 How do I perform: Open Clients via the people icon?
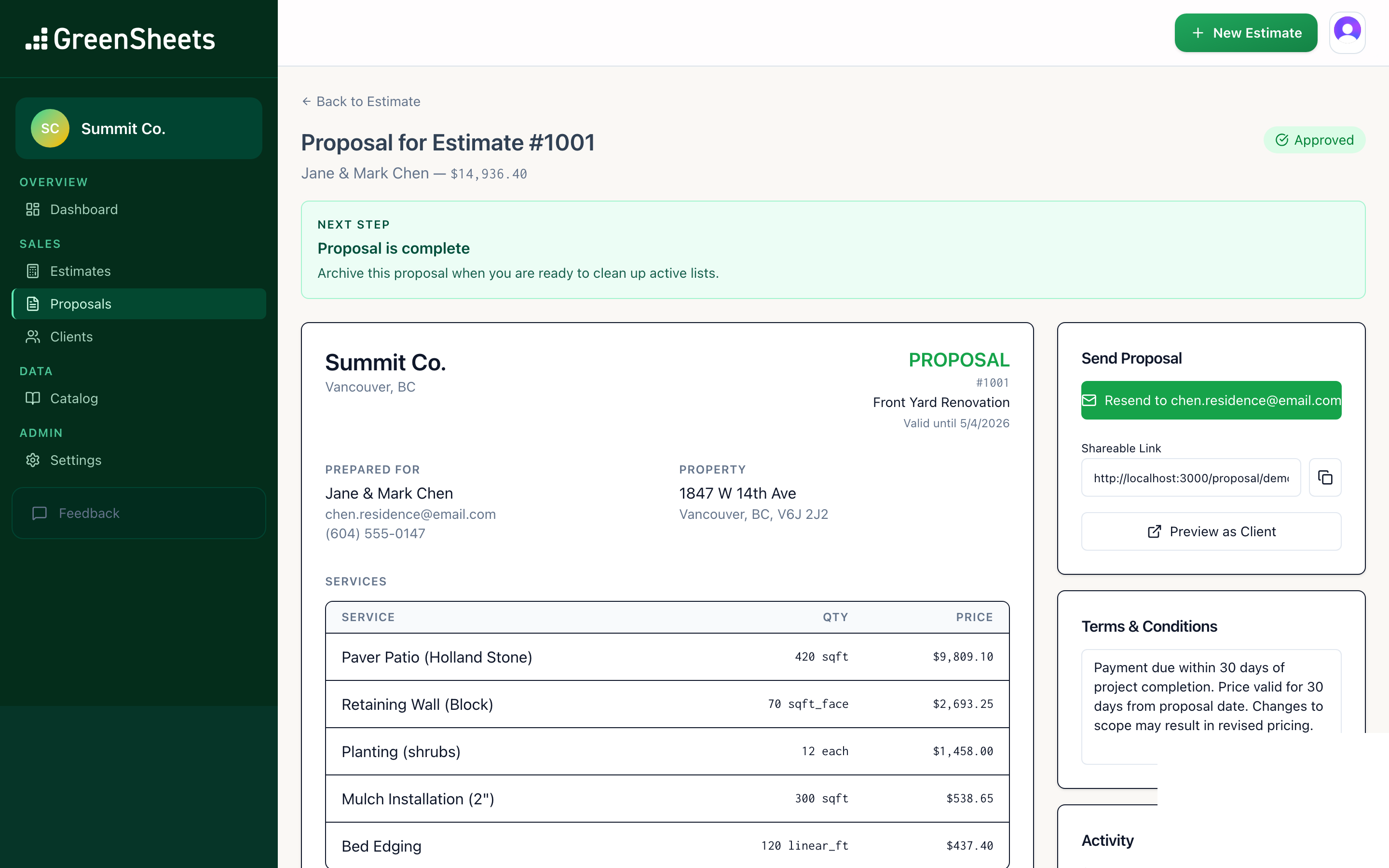click(33, 337)
